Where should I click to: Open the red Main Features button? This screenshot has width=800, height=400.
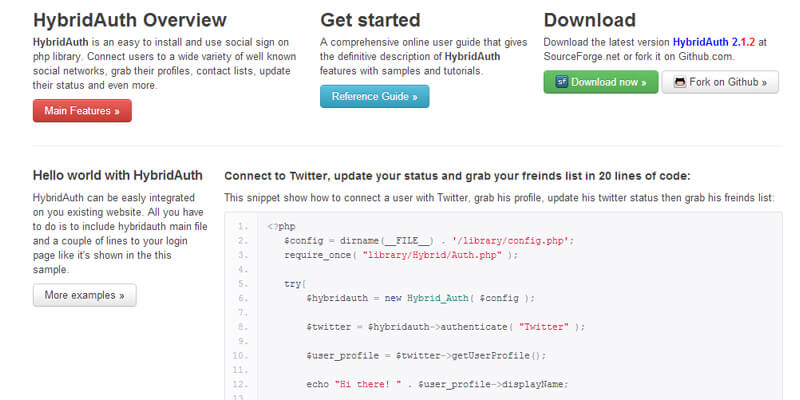[x=82, y=111]
